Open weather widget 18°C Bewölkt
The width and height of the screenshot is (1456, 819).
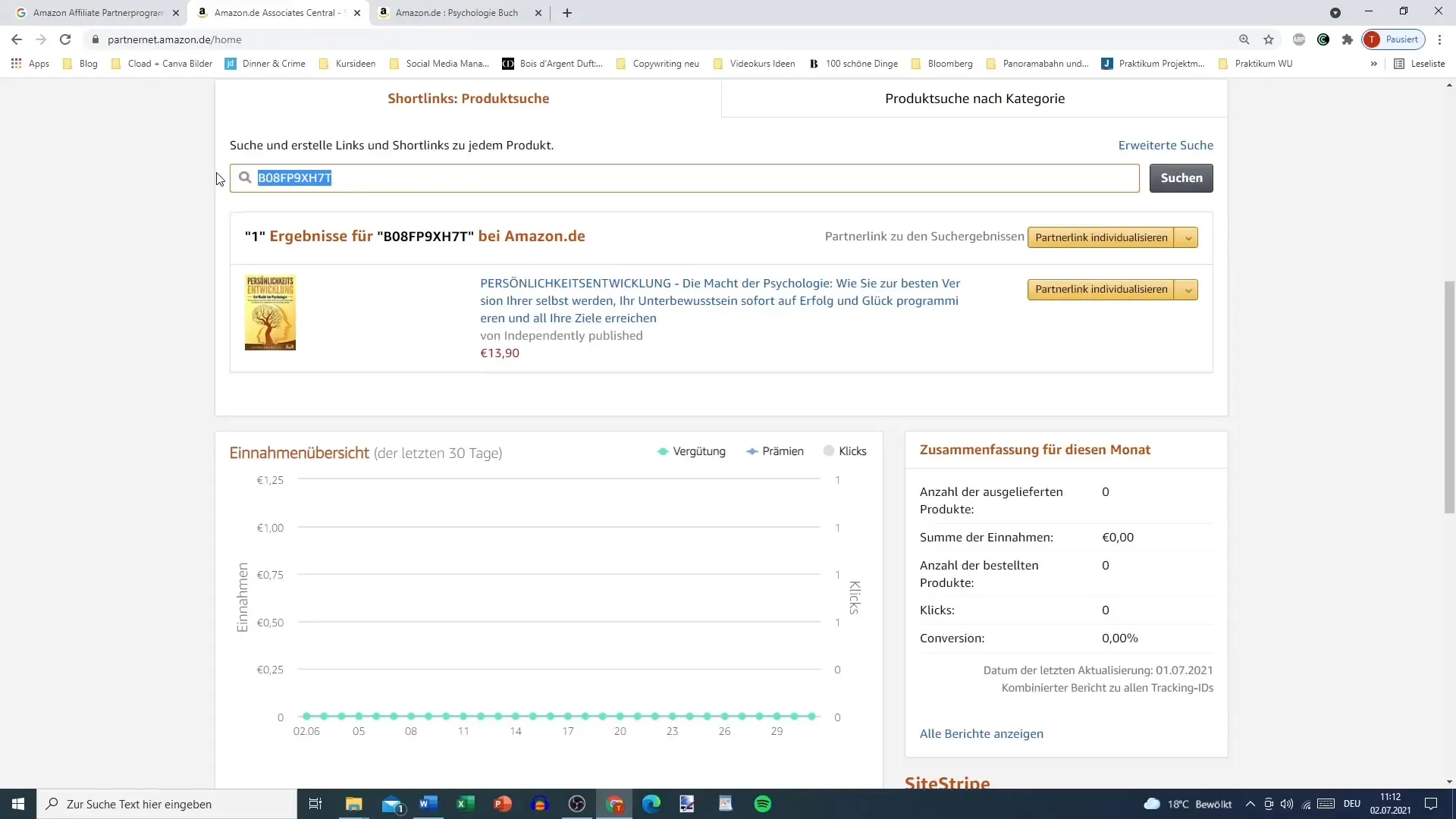point(1188,804)
